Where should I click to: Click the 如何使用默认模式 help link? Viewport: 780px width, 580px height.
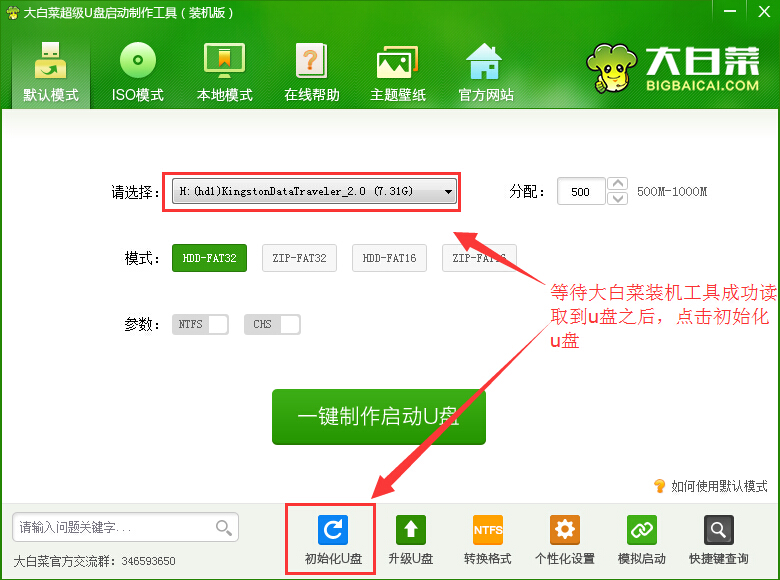pos(718,486)
